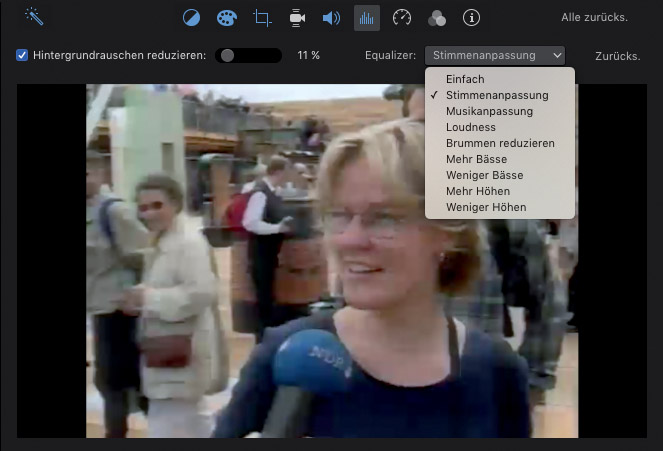Show the clip information icon
The height and width of the screenshot is (451, 663).
pyautogui.click(x=471, y=18)
